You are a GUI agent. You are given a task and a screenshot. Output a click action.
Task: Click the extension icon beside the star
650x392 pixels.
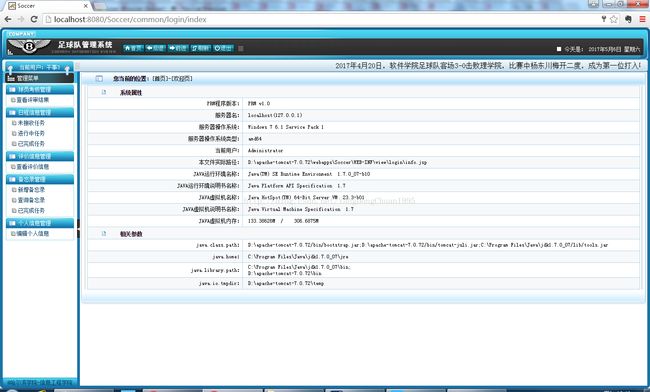(628, 19)
